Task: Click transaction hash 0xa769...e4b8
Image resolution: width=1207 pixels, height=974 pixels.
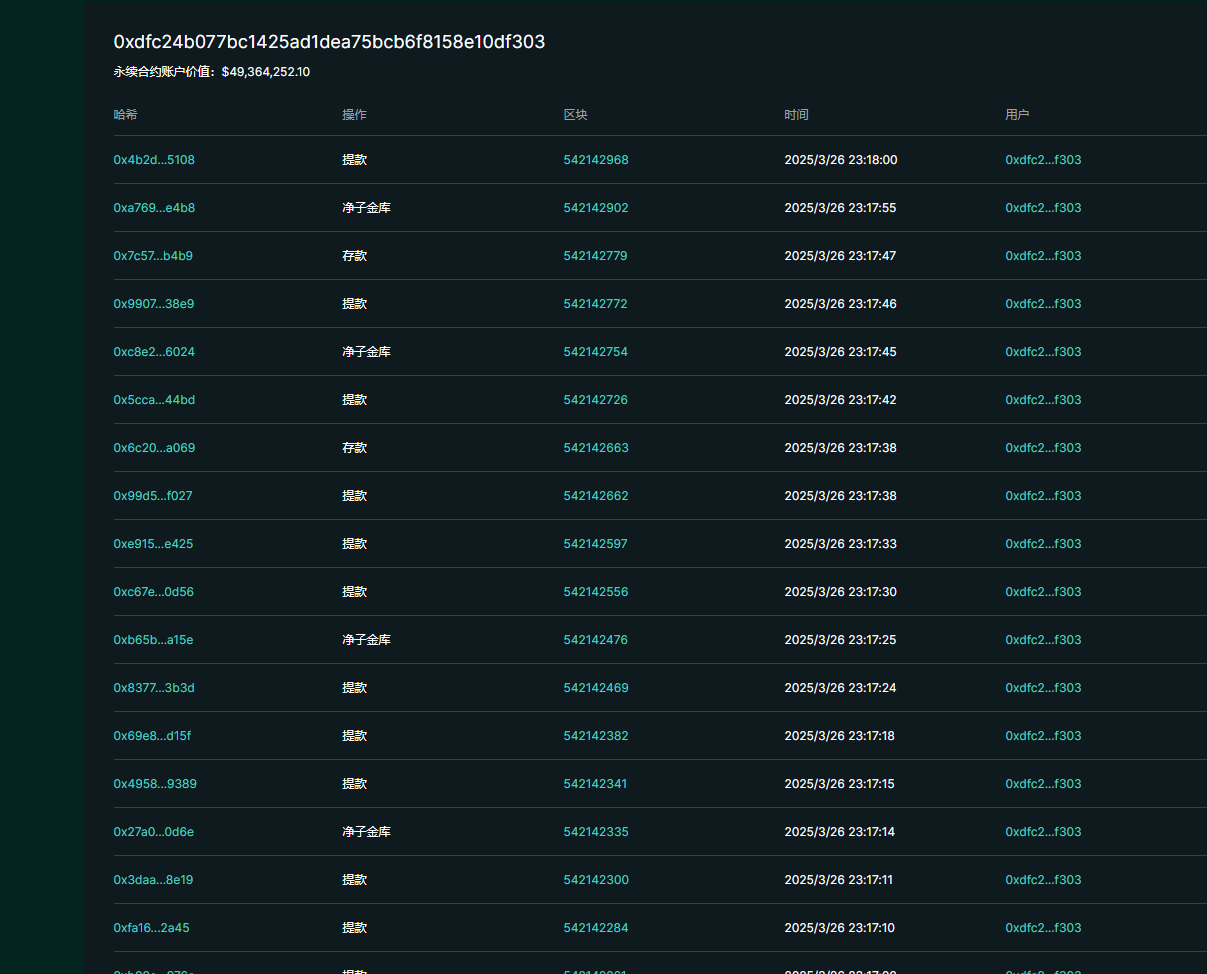Action: 154,208
